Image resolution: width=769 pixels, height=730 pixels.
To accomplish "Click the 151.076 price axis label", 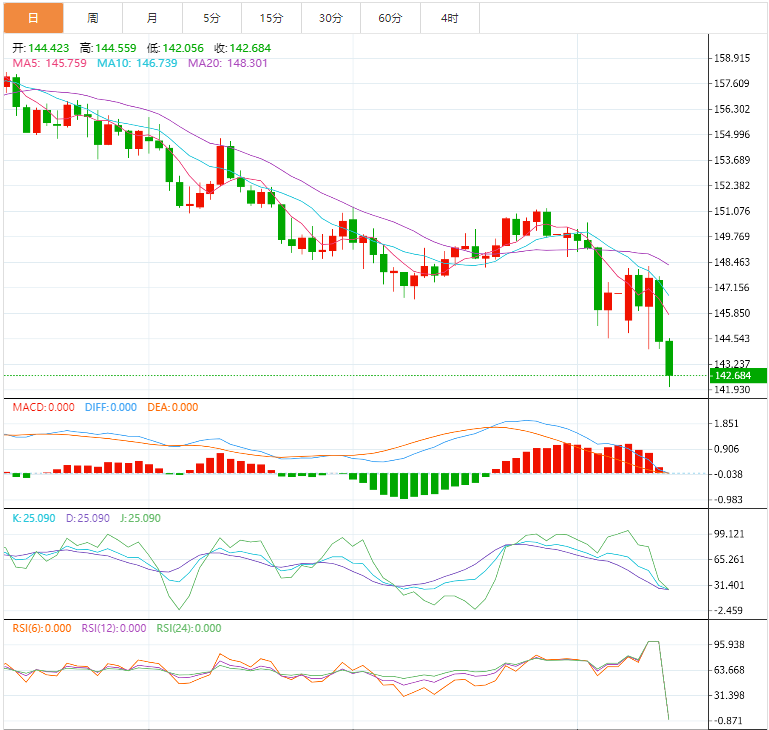I will 732,211.
